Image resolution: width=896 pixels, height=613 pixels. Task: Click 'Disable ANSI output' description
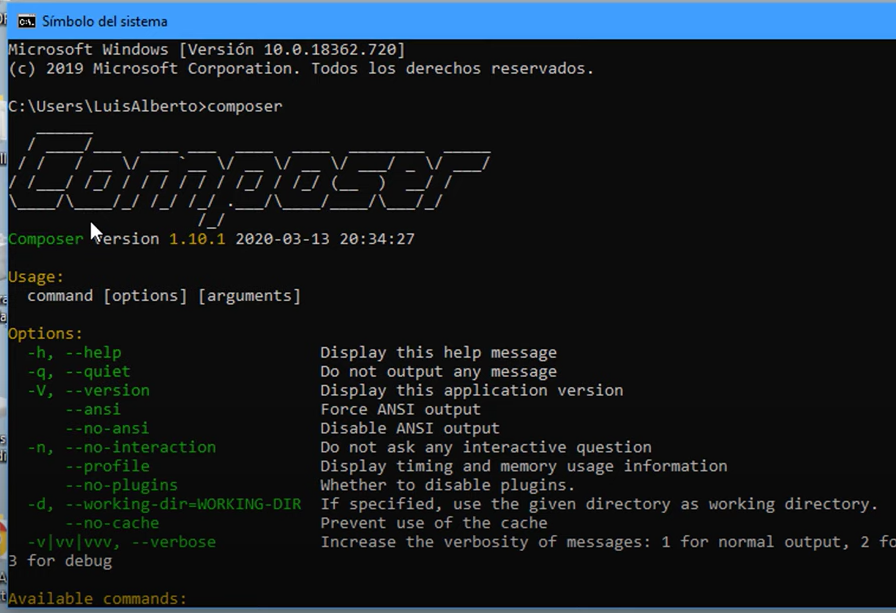[x=410, y=428]
